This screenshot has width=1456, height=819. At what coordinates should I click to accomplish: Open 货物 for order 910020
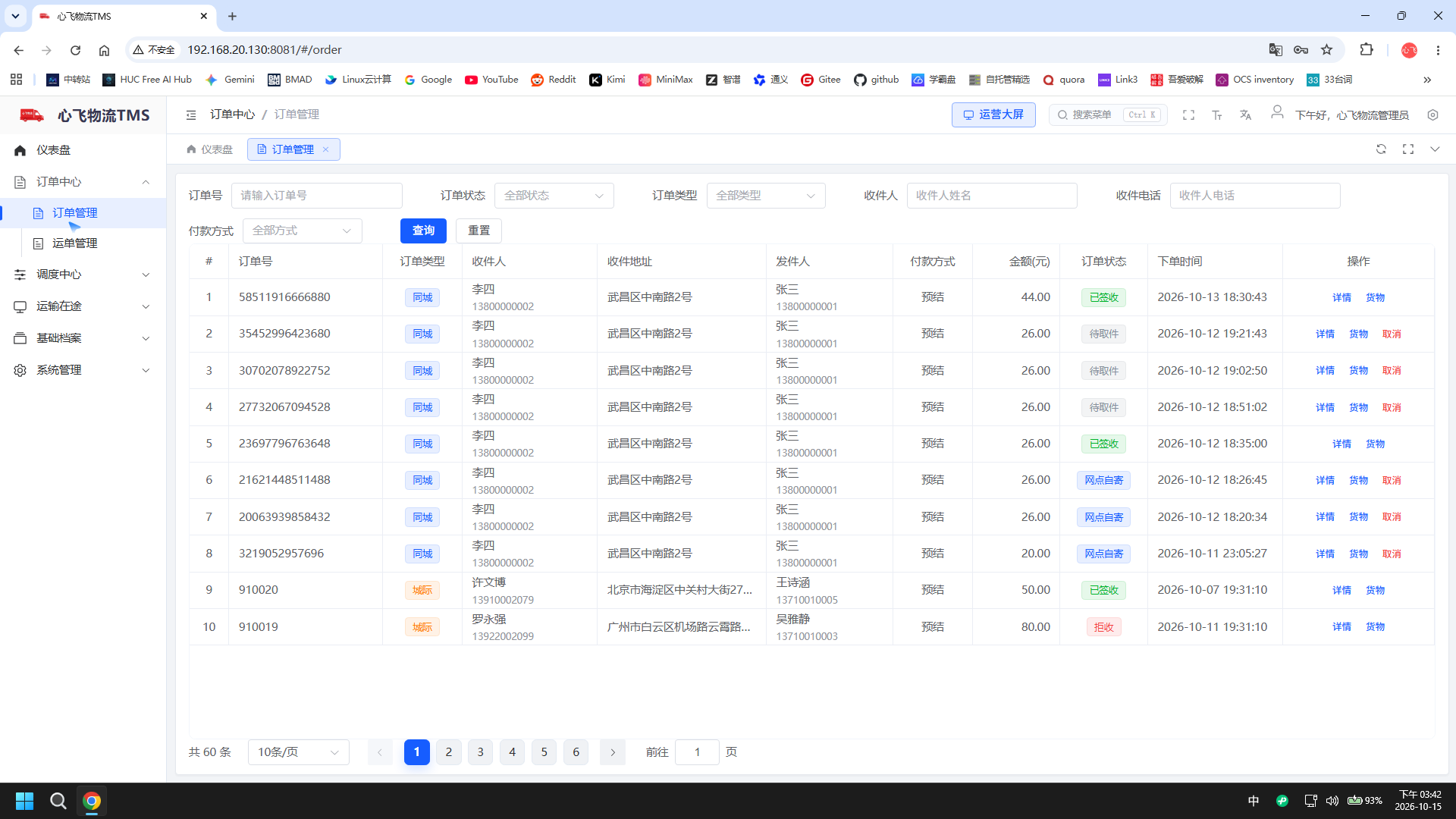(x=1375, y=590)
